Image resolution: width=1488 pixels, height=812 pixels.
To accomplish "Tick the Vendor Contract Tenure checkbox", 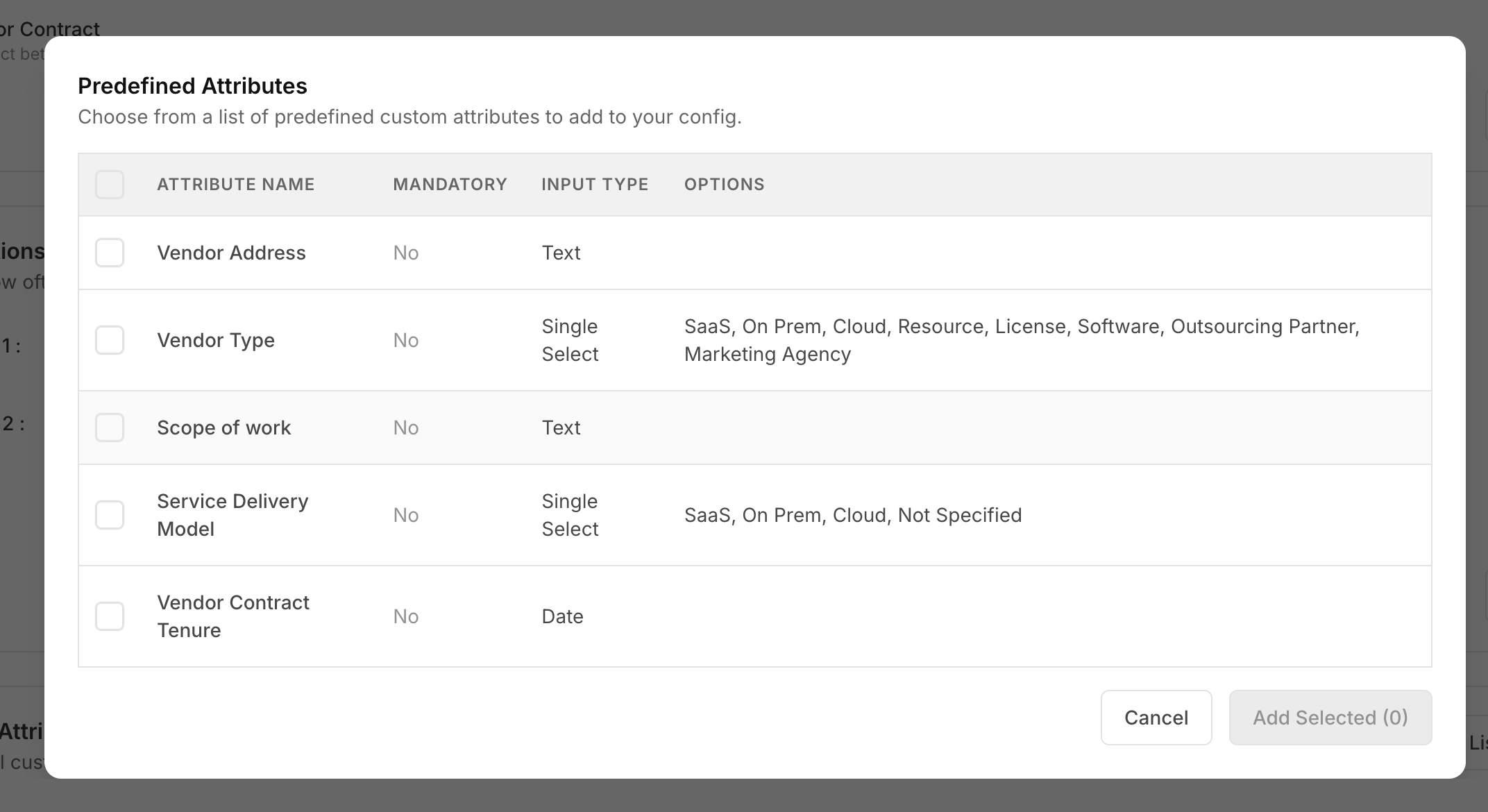I will click(110, 616).
